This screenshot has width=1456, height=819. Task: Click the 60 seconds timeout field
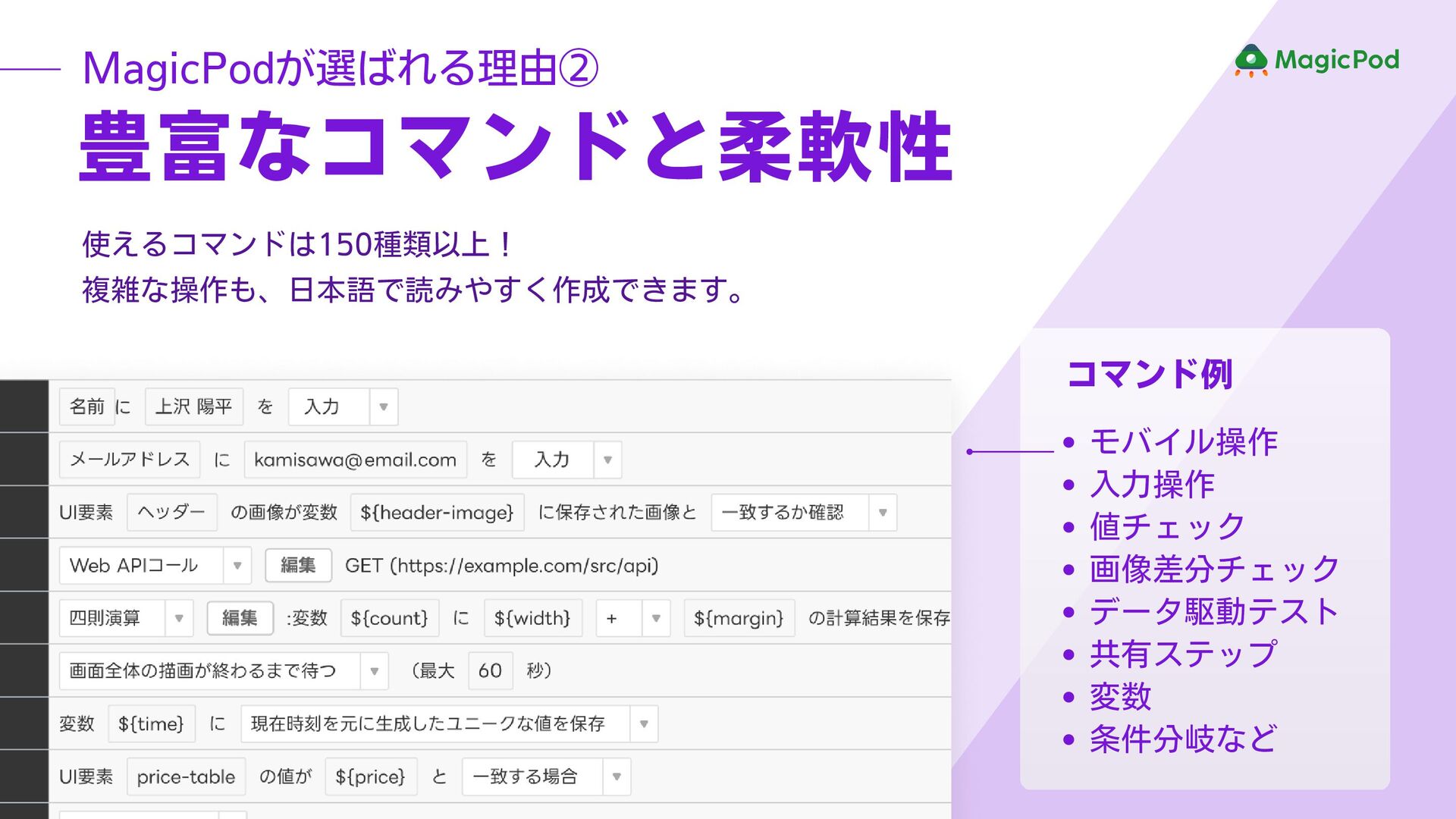point(490,671)
